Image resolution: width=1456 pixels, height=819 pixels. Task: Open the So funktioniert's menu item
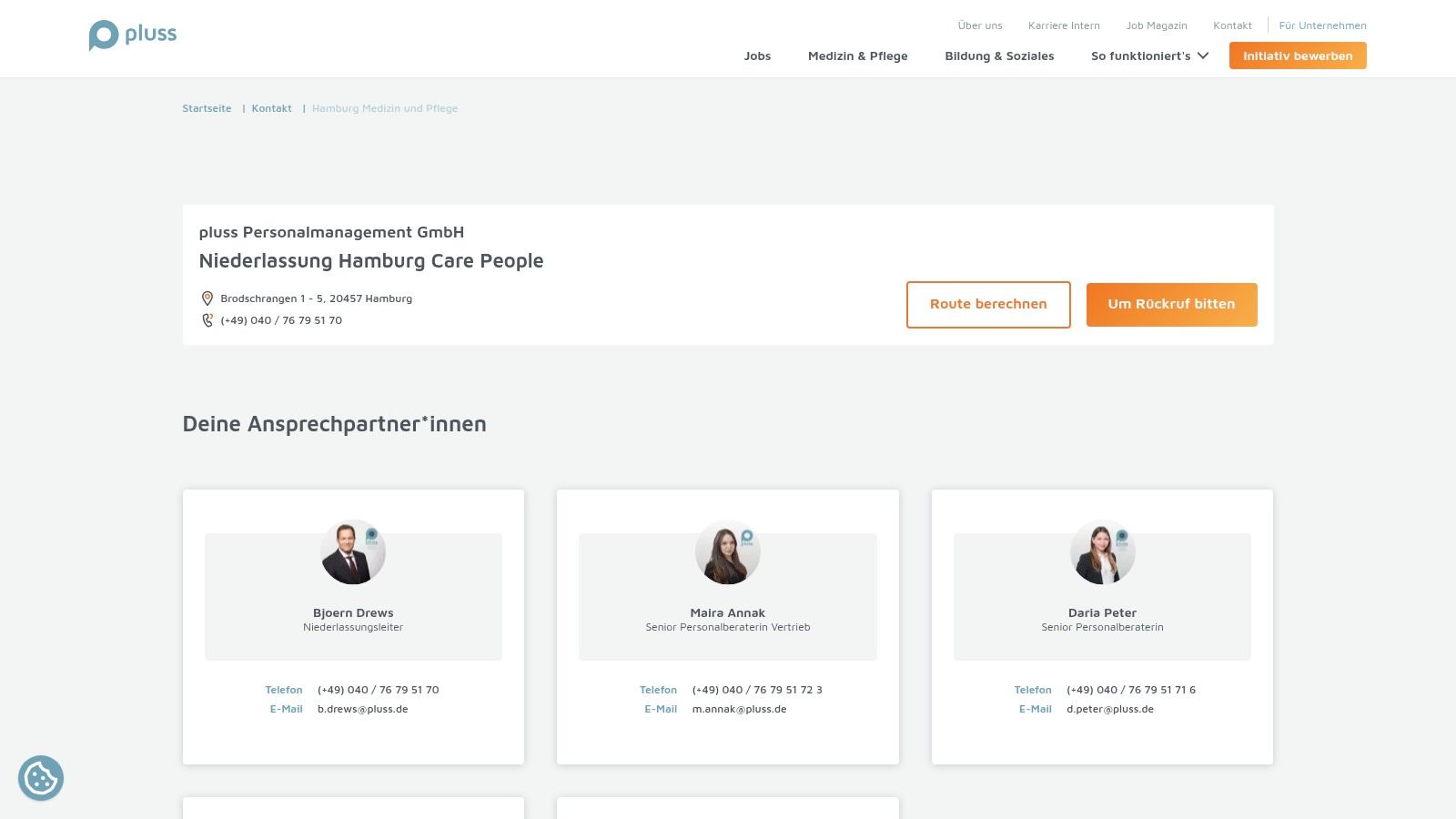click(x=1141, y=56)
